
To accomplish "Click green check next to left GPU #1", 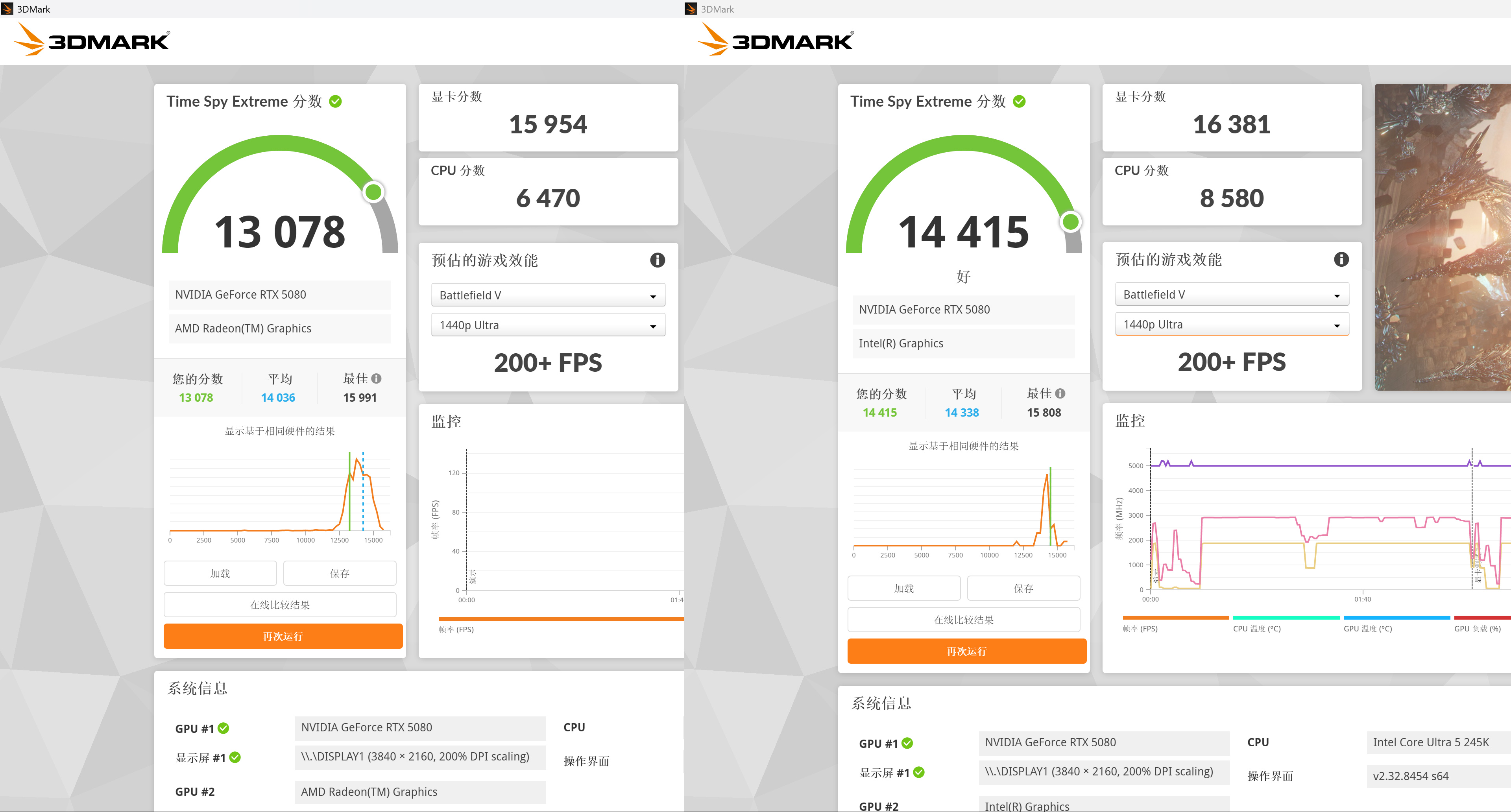I will click(224, 728).
